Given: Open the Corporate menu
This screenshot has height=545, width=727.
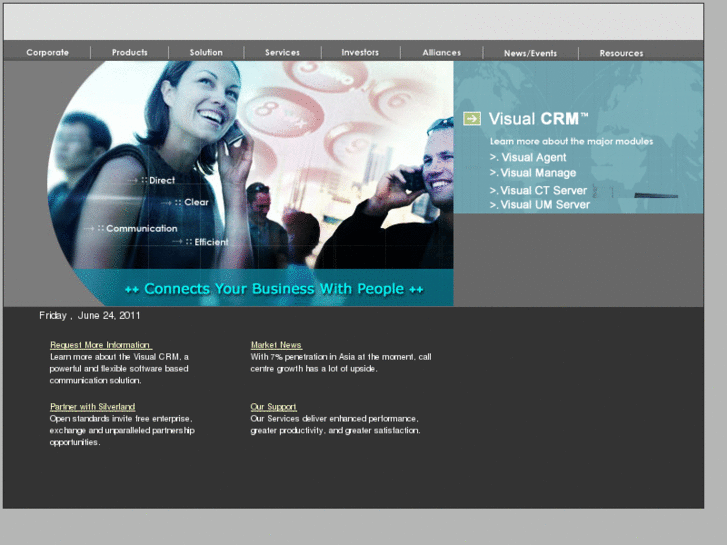Looking at the screenshot, I should tap(47, 52).
